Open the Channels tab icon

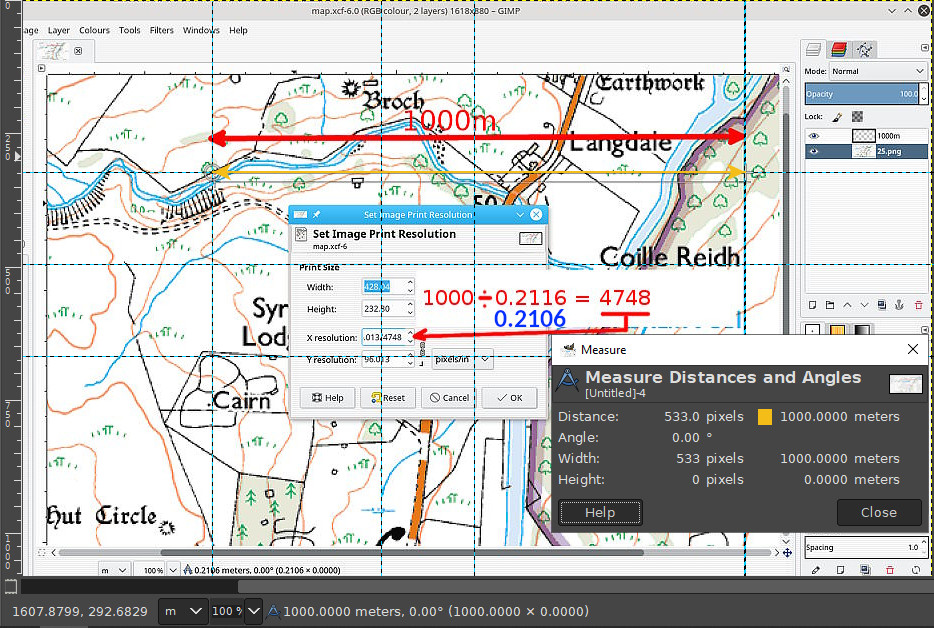tap(839, 49)
